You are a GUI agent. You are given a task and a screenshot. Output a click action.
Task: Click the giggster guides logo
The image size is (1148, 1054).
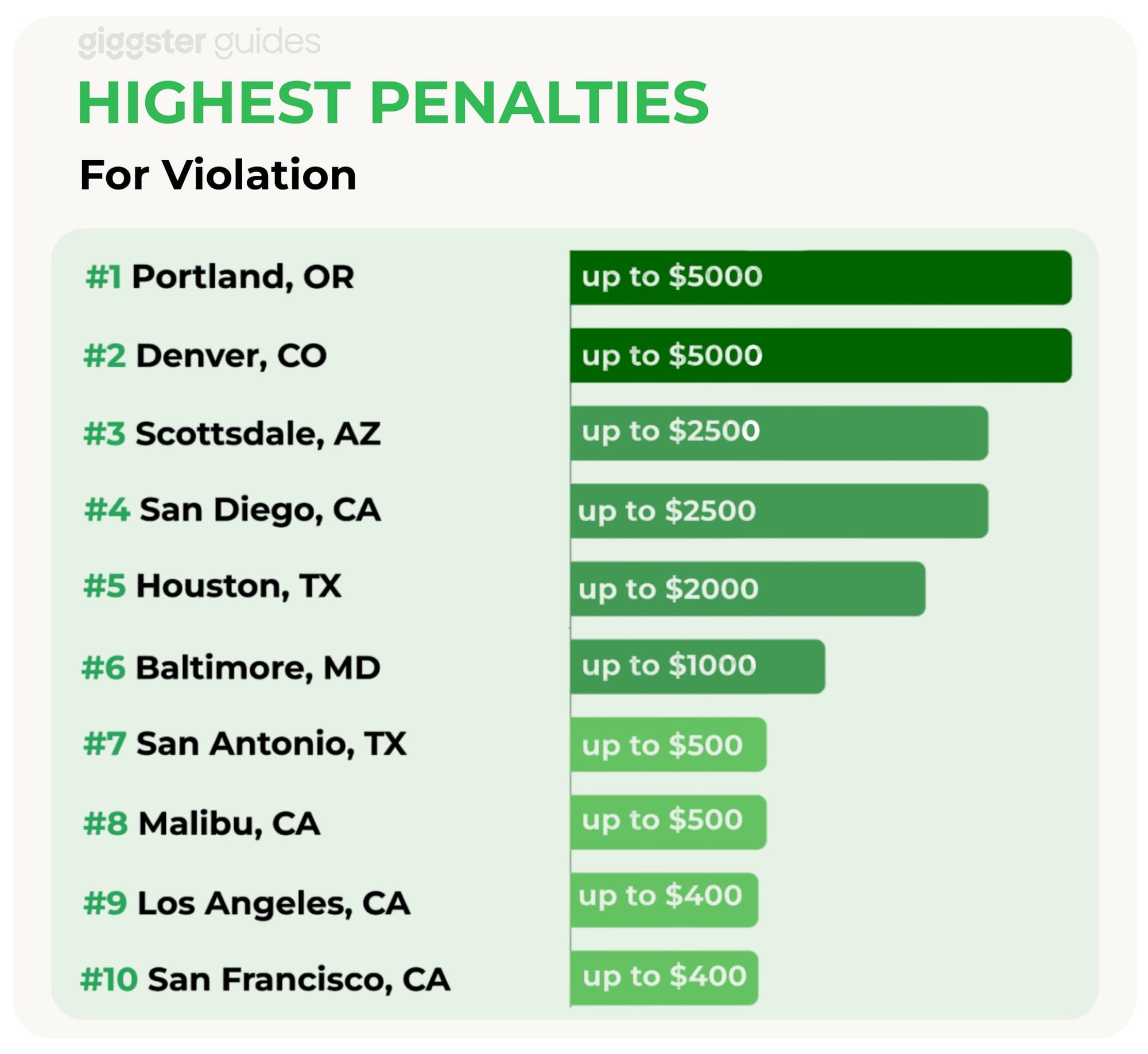point(199,42)
